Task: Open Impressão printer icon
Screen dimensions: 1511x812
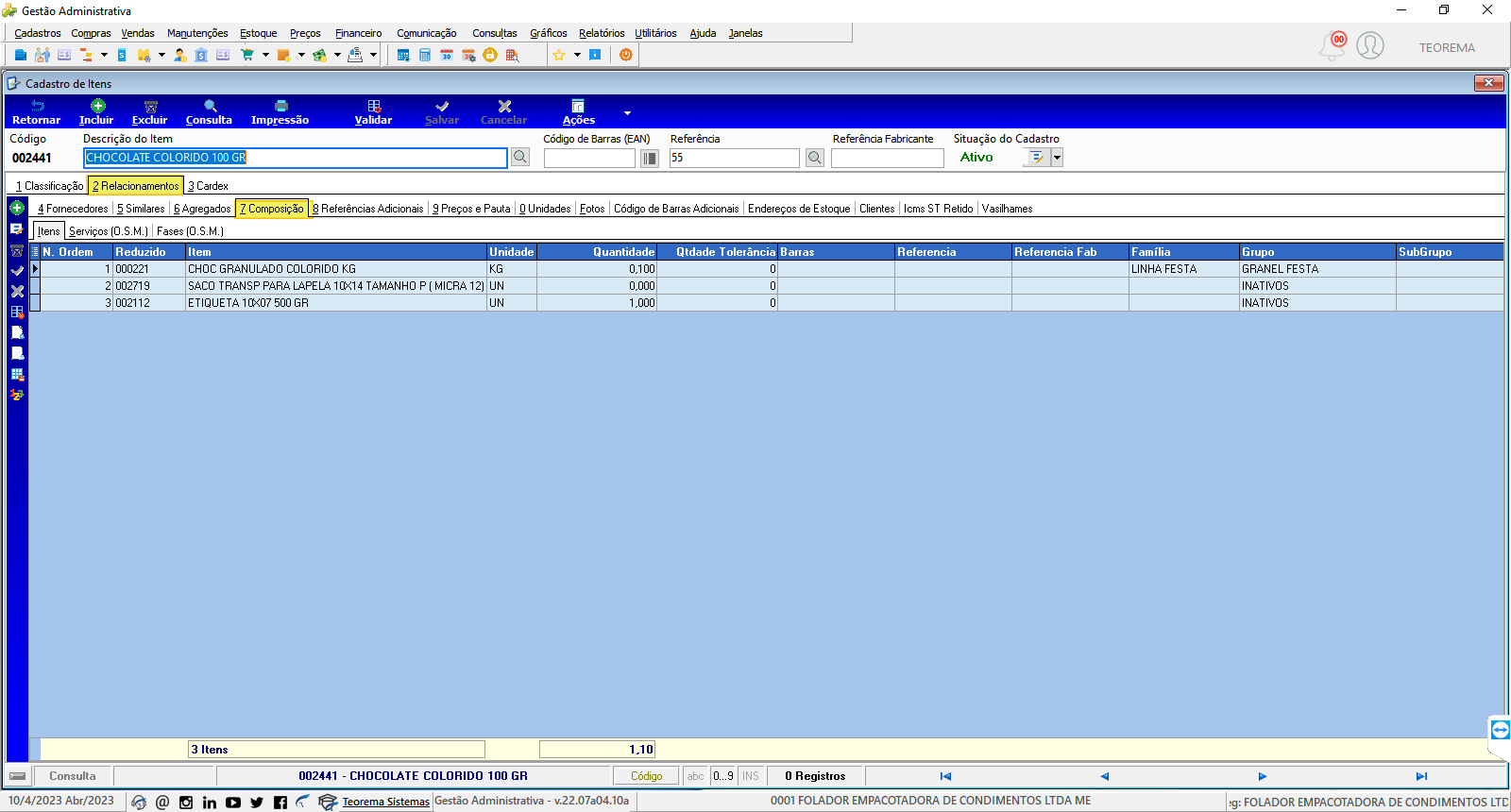Action: coord(280,106)
